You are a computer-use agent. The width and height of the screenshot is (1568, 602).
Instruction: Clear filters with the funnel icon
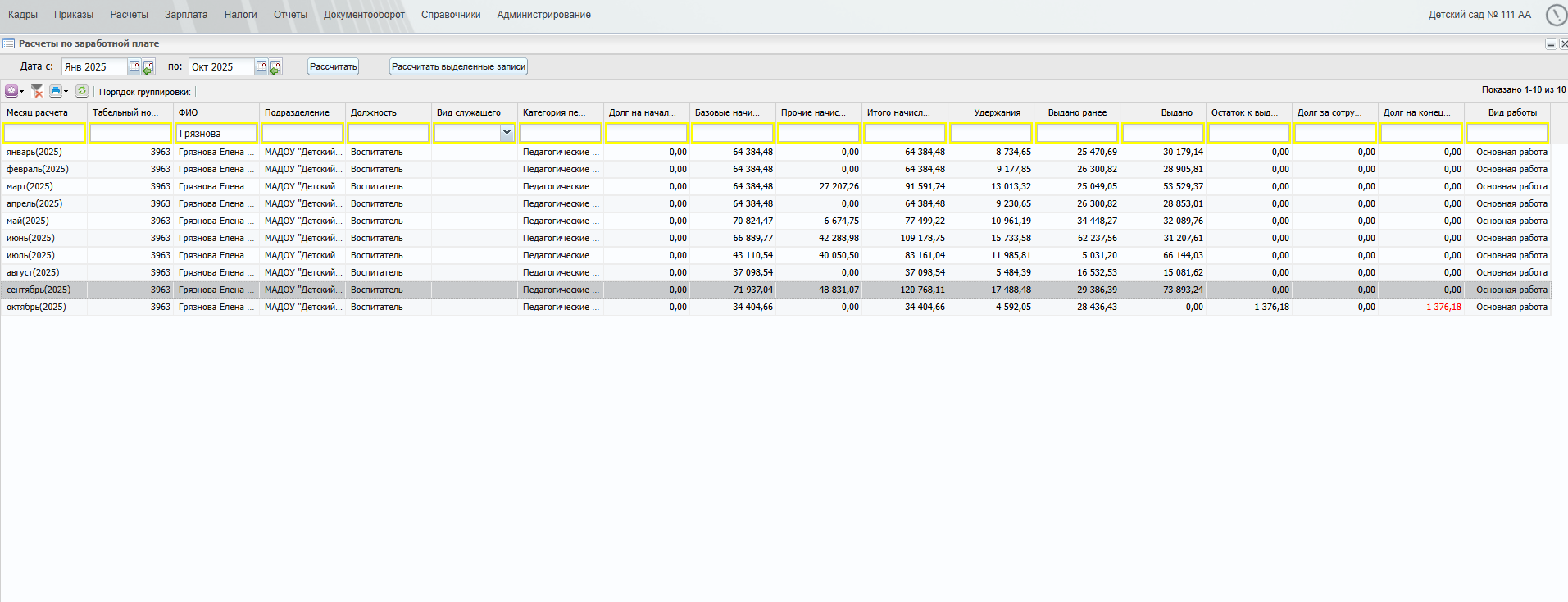(37, 91)
